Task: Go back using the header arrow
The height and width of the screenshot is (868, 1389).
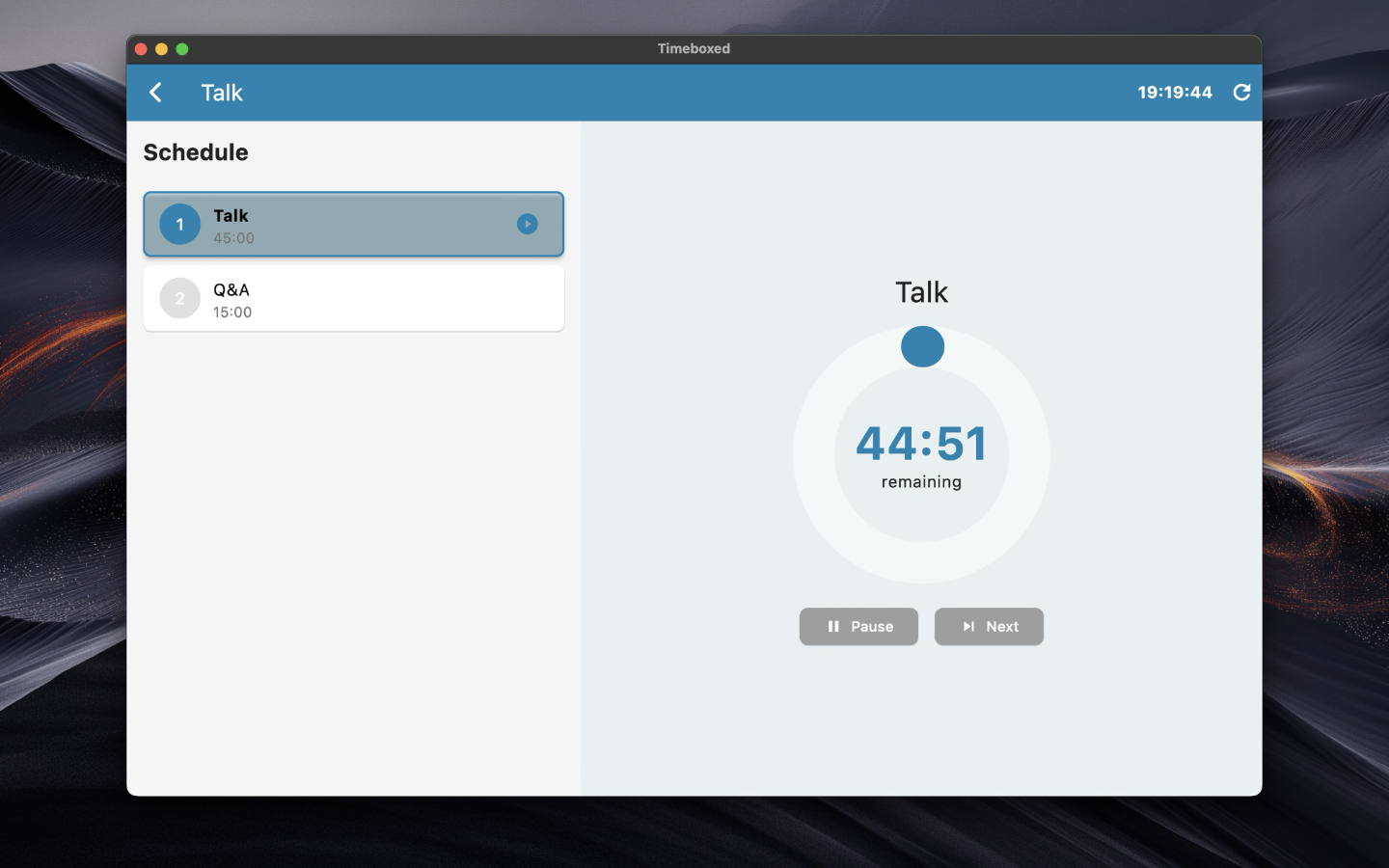Action: (155, 93)
